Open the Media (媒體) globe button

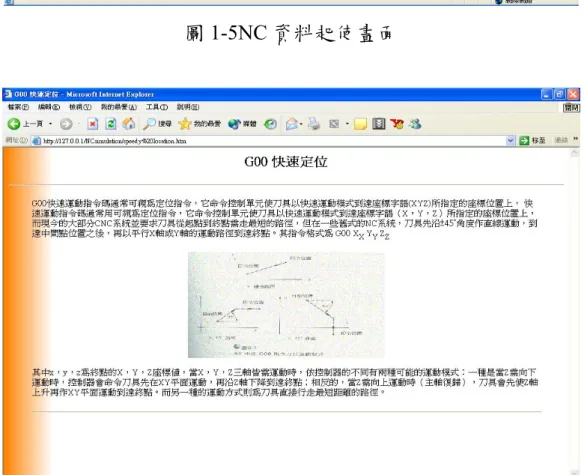pos(242,124)
